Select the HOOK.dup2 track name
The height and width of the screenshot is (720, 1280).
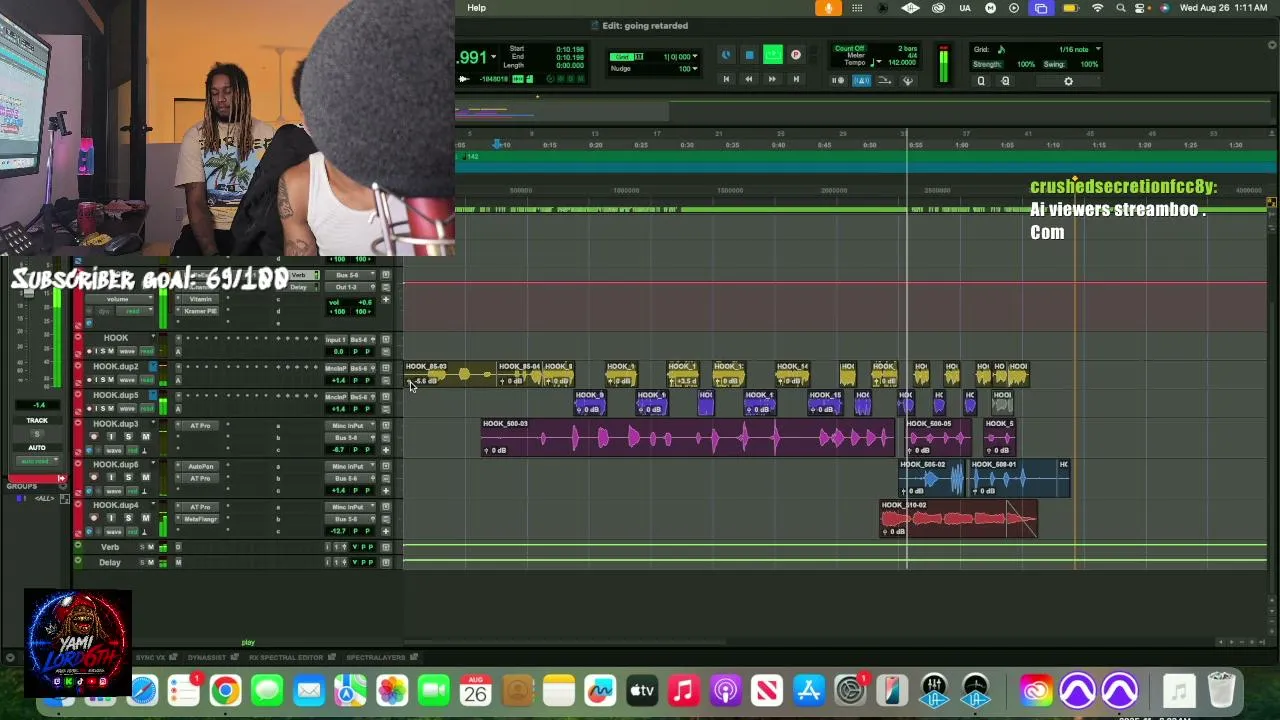(x=116, y=367)
